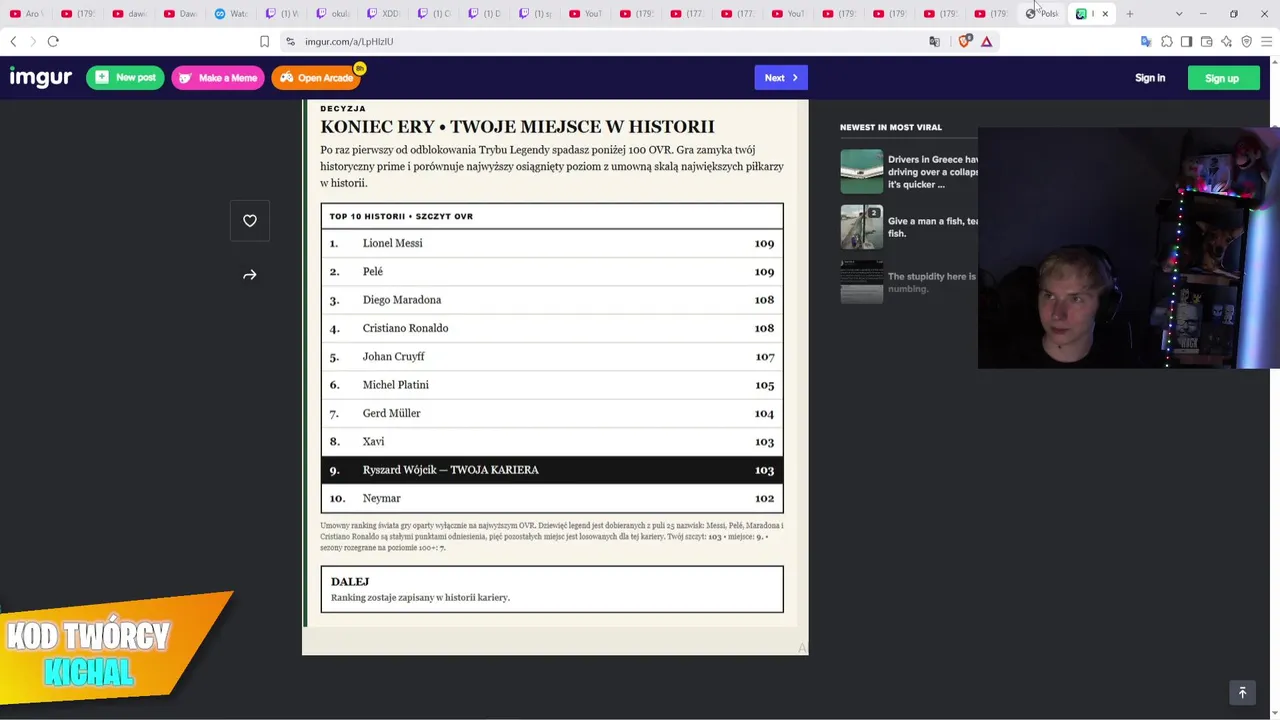1280x720 pixels.
Task: Click the green Sign up button
Action: [1222, 78]
